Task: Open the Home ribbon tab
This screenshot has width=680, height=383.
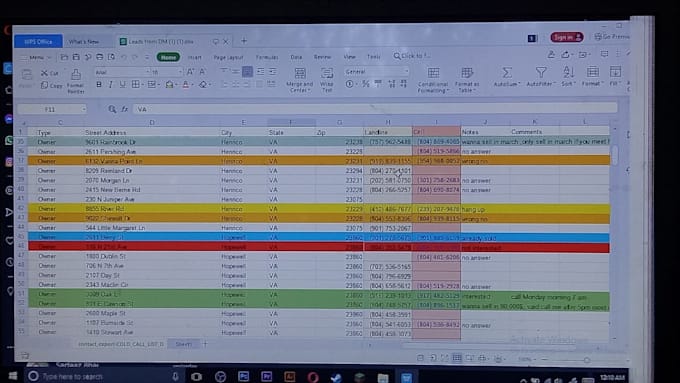Action: [168, 57]
